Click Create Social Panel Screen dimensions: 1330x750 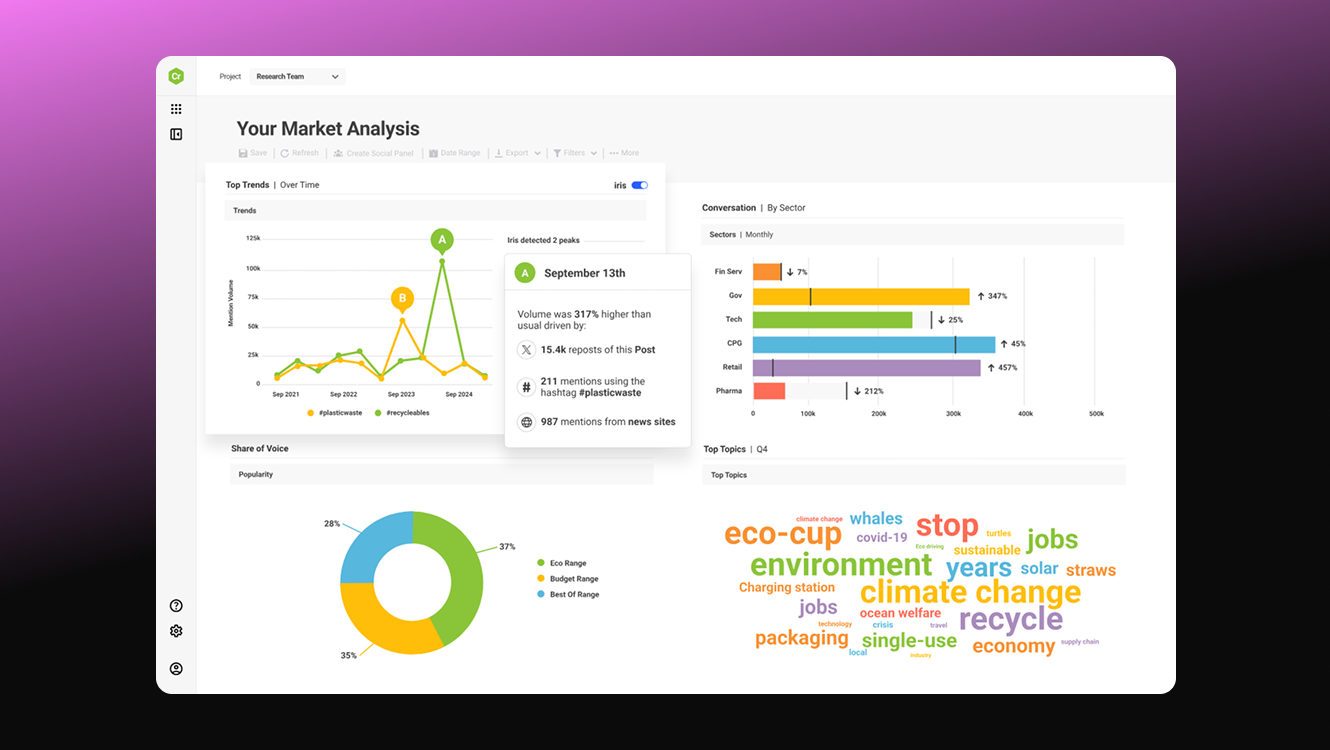[373, 153]
